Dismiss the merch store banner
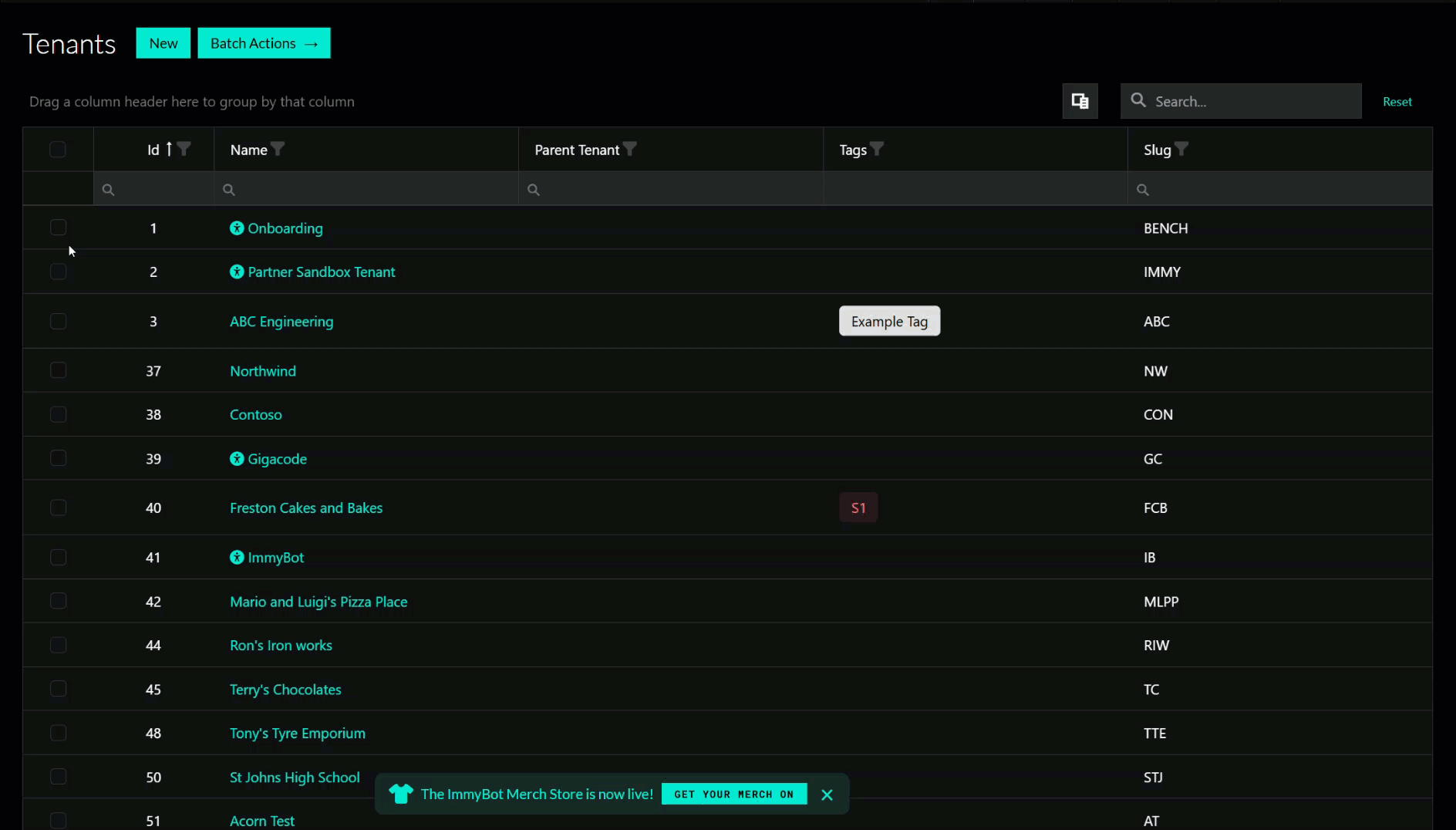Image resolution: width=1456 pixels, height=830 pixels. click(827, 795)
